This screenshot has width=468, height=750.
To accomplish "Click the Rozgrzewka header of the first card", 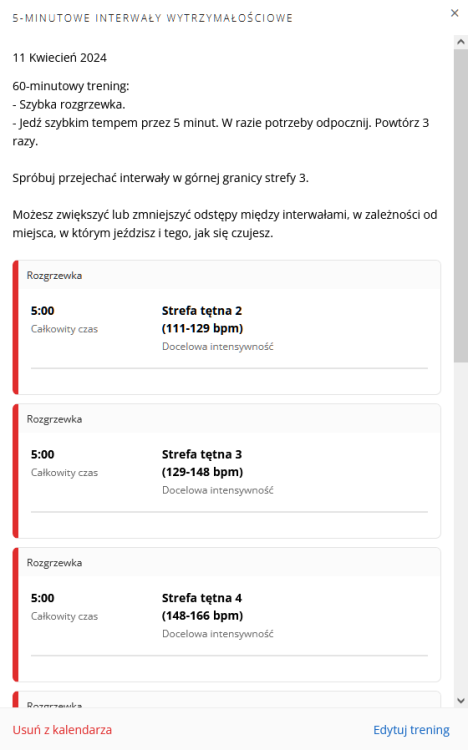I will (x=54, y=276).
